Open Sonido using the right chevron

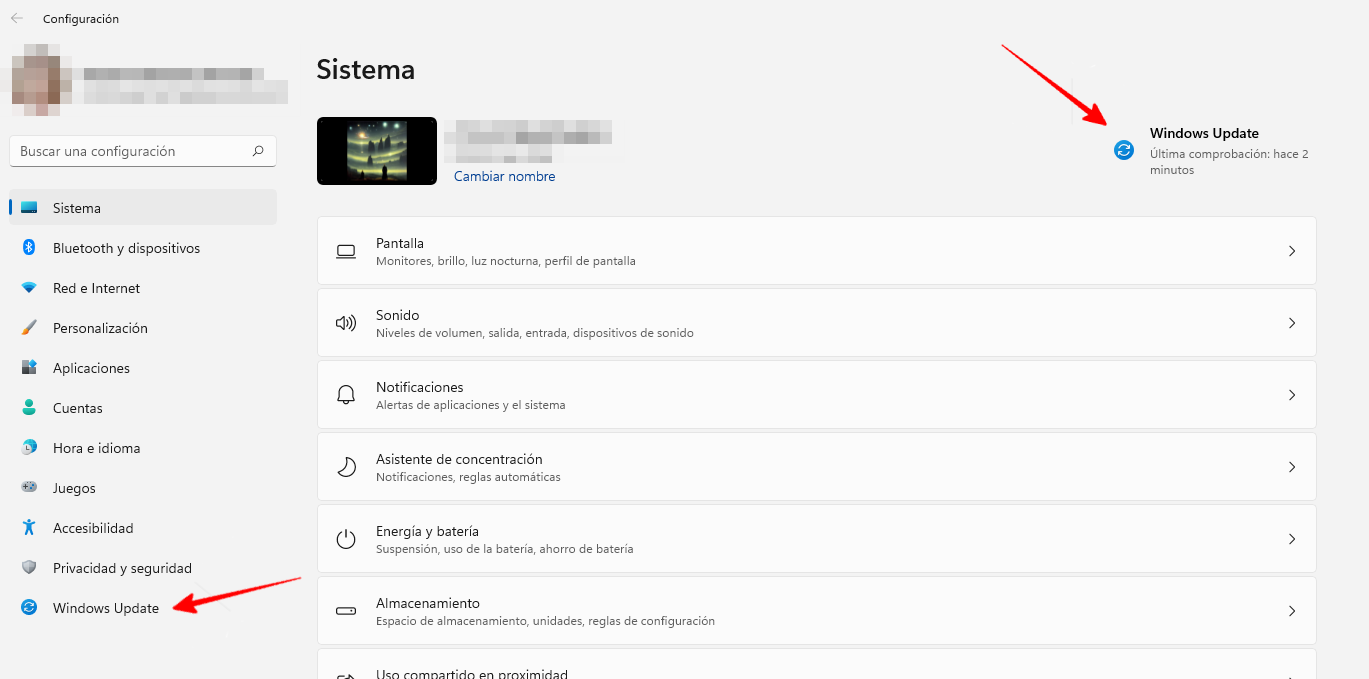coord(1292,323)
